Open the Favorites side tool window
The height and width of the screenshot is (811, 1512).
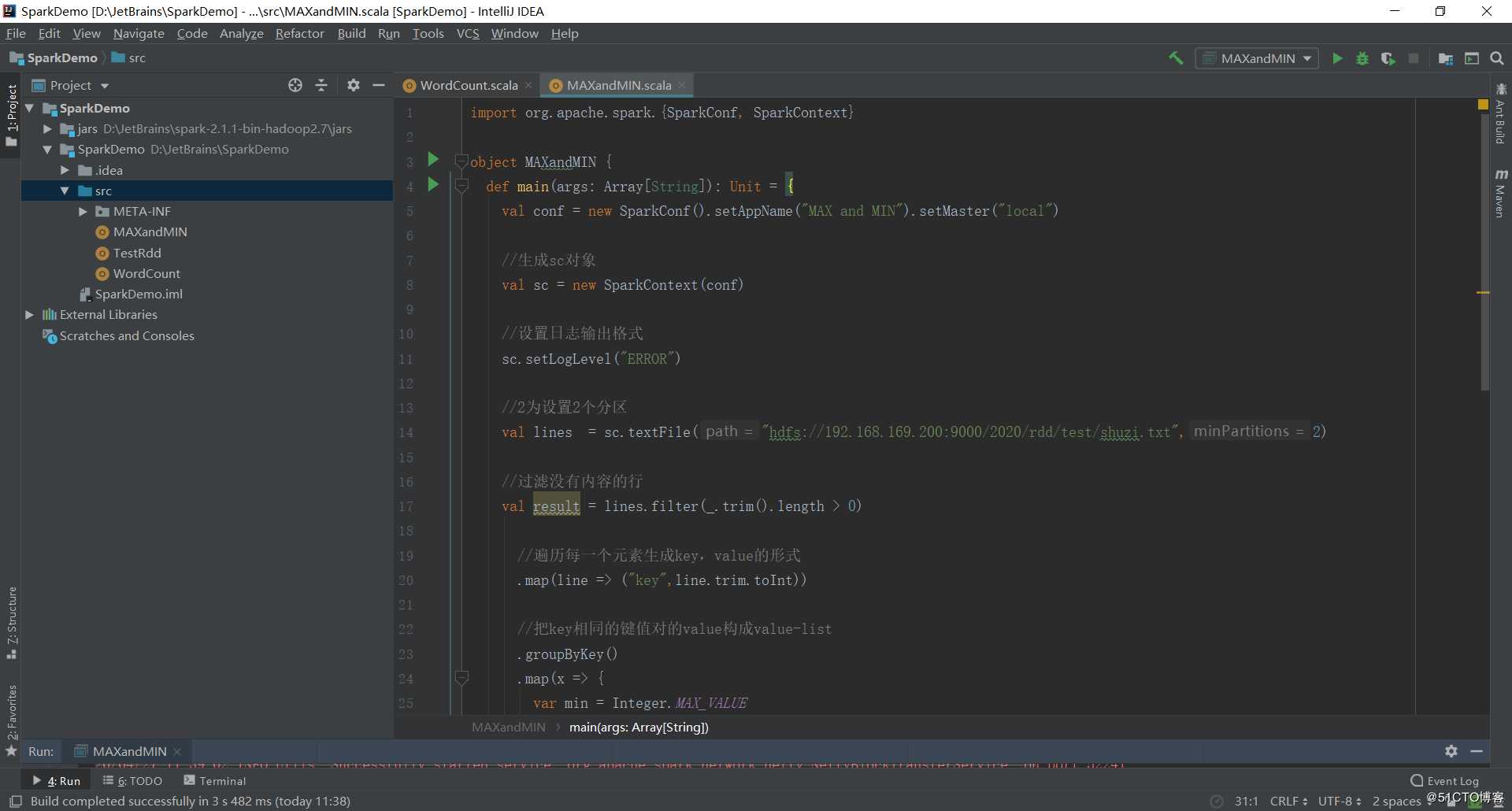click(11, 720)
